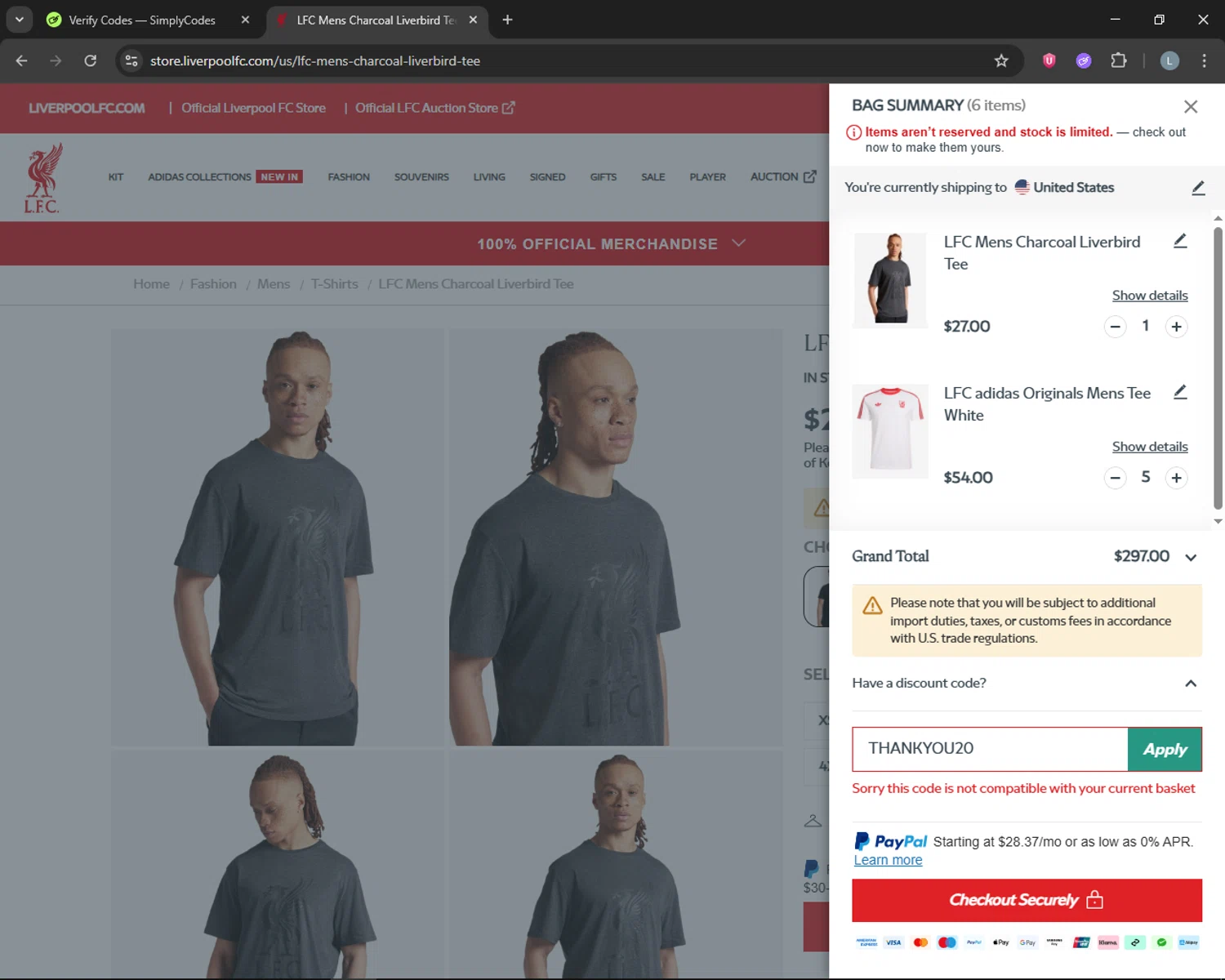Open the FASHION menu
This screenshot has height=980, width=1225.
(x=349, y=177)
